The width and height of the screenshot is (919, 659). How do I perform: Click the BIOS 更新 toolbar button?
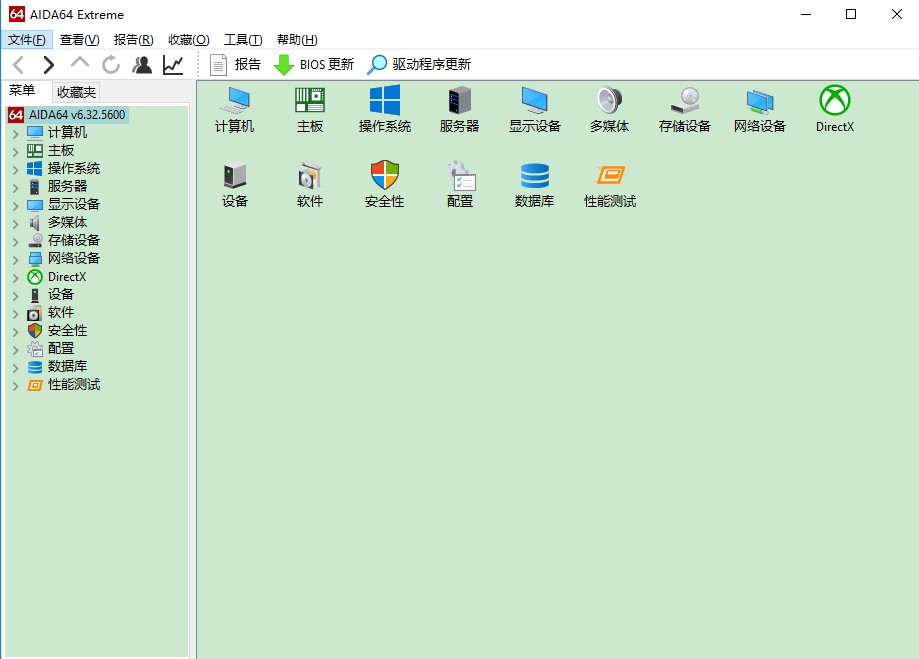click(314, 64)
